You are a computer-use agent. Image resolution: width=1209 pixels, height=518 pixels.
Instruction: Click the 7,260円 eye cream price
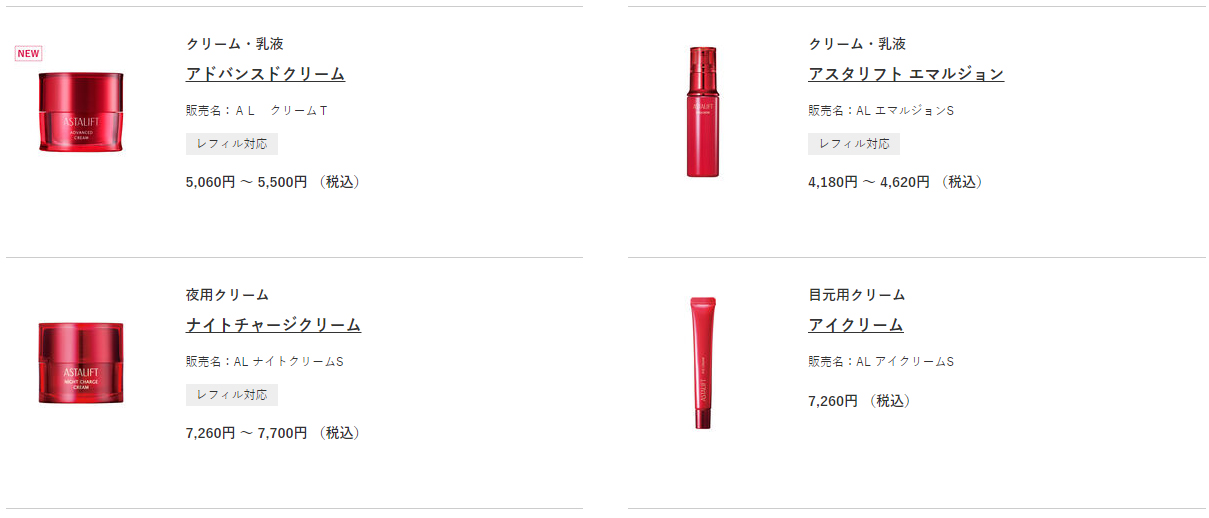point(860,401)
